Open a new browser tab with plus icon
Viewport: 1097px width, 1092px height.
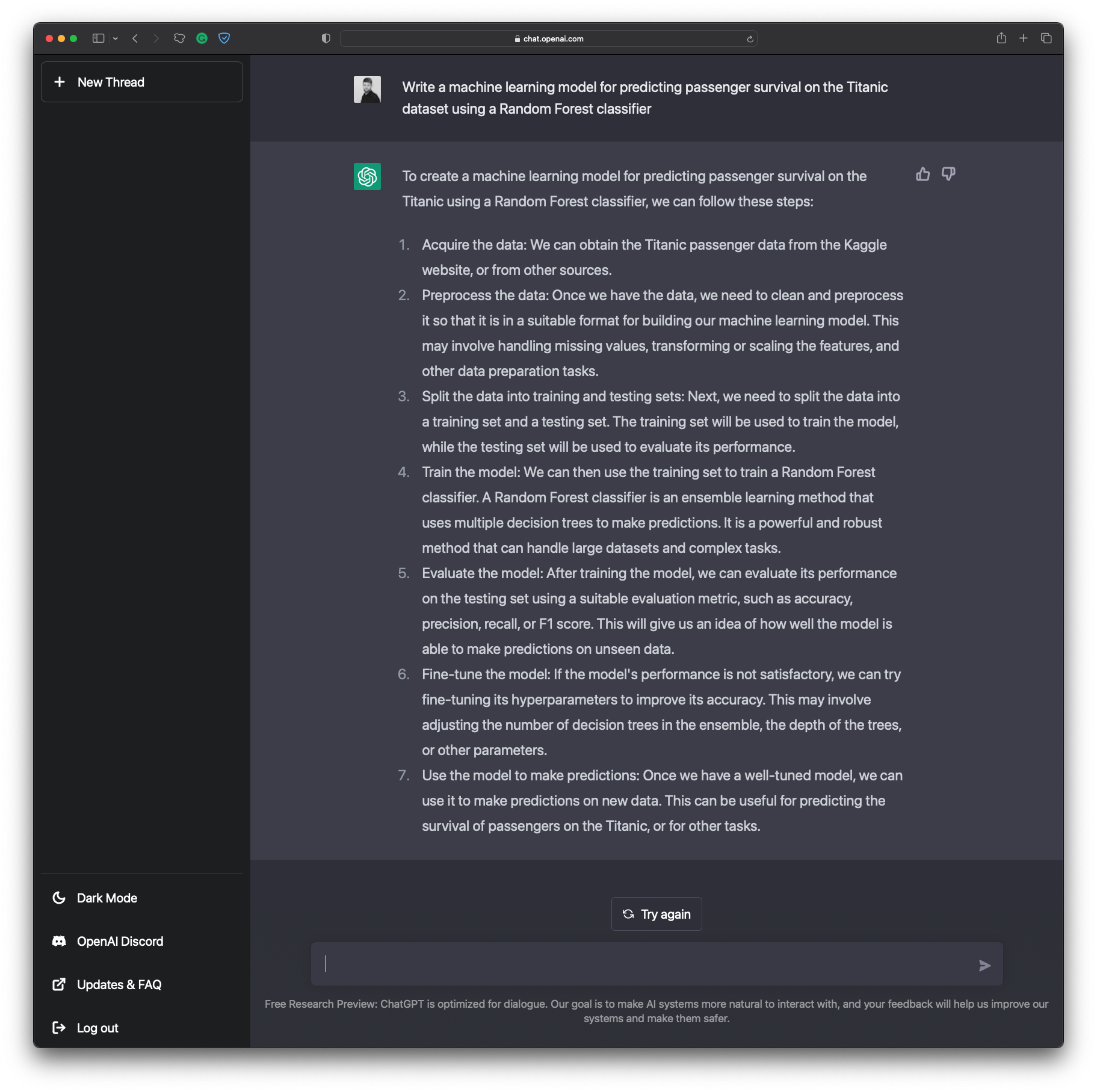1023,39
